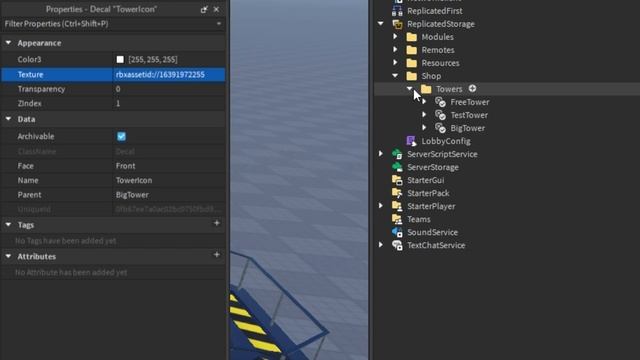Click the Modules folder icon

coord(412,37)
